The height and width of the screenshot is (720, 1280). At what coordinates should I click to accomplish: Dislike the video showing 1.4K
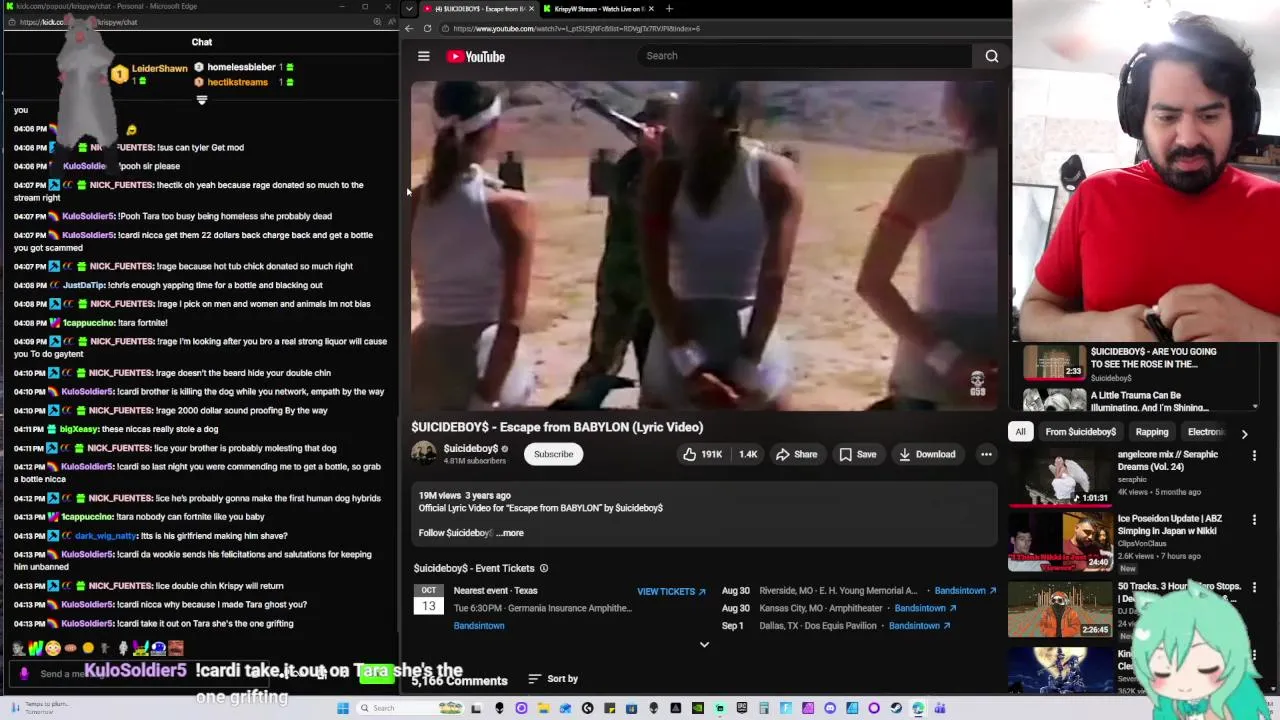click(x=747, y=454)
